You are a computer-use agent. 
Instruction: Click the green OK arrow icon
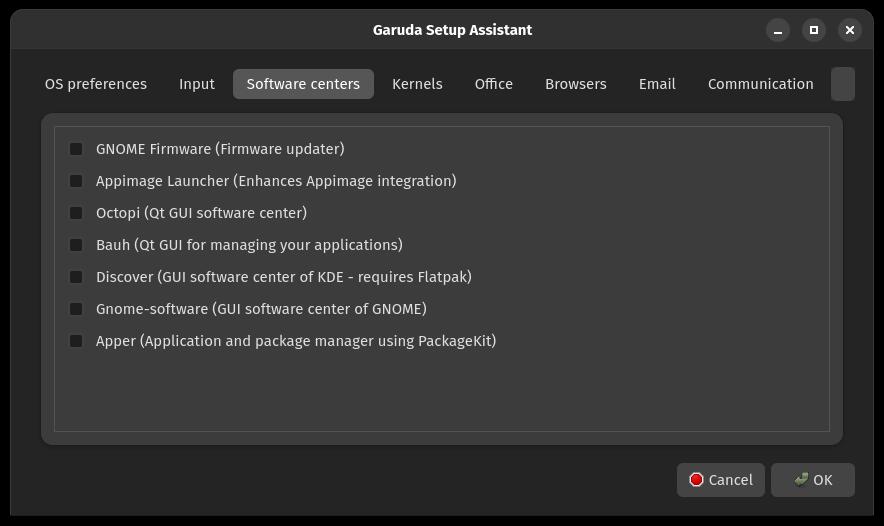[801, 479]
